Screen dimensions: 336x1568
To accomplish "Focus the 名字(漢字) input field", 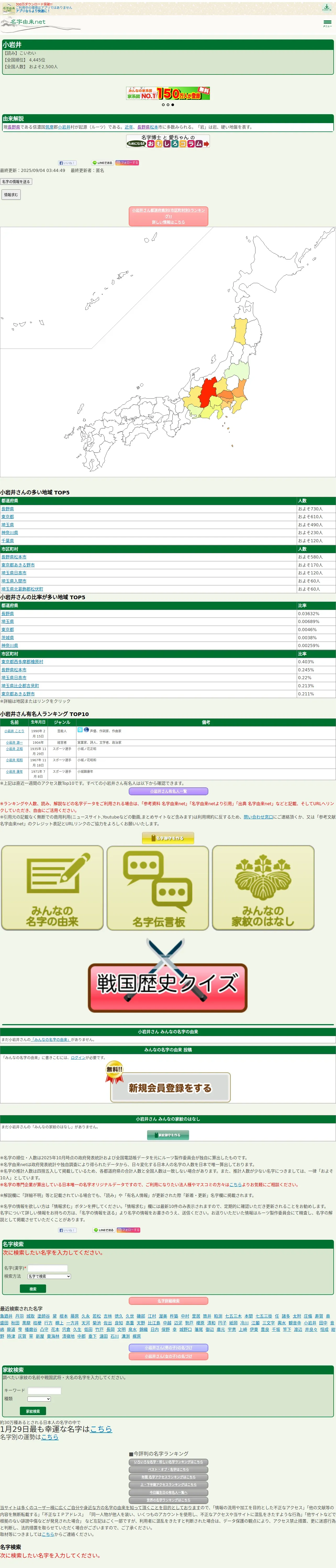I will (48, 1268).
